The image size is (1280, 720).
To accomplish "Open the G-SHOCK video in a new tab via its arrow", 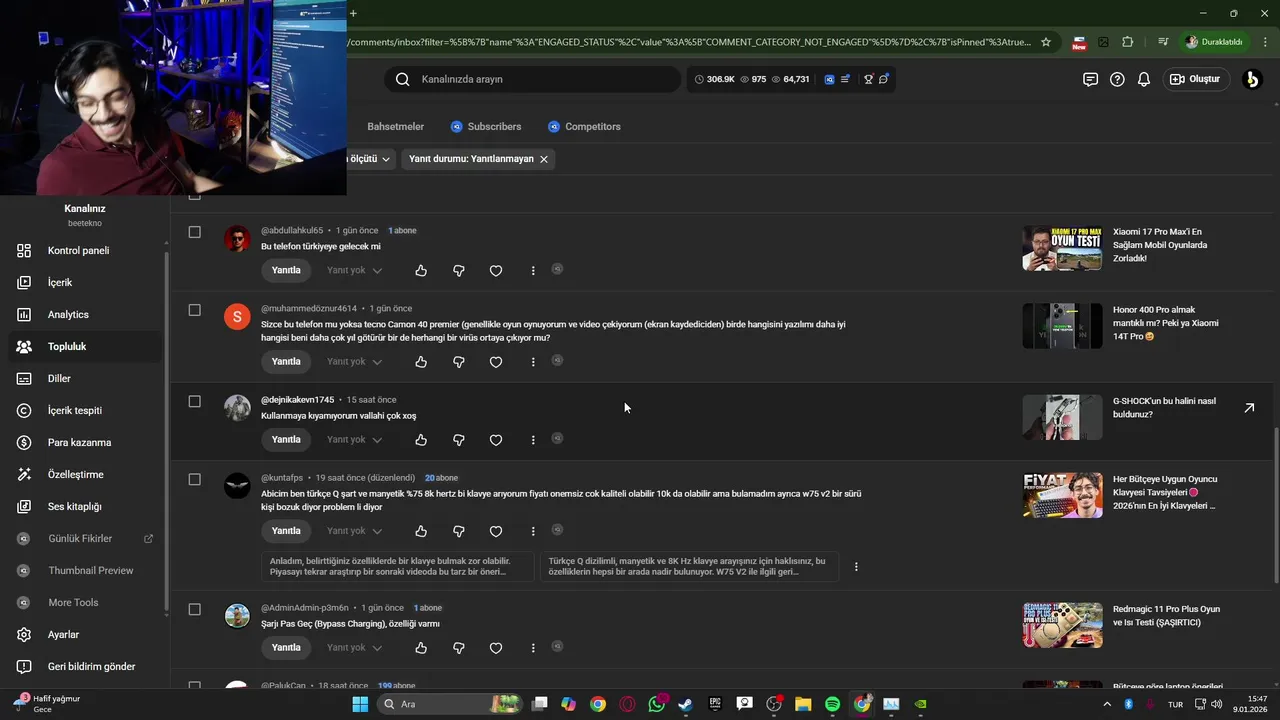I will [x=1249, y=408].
